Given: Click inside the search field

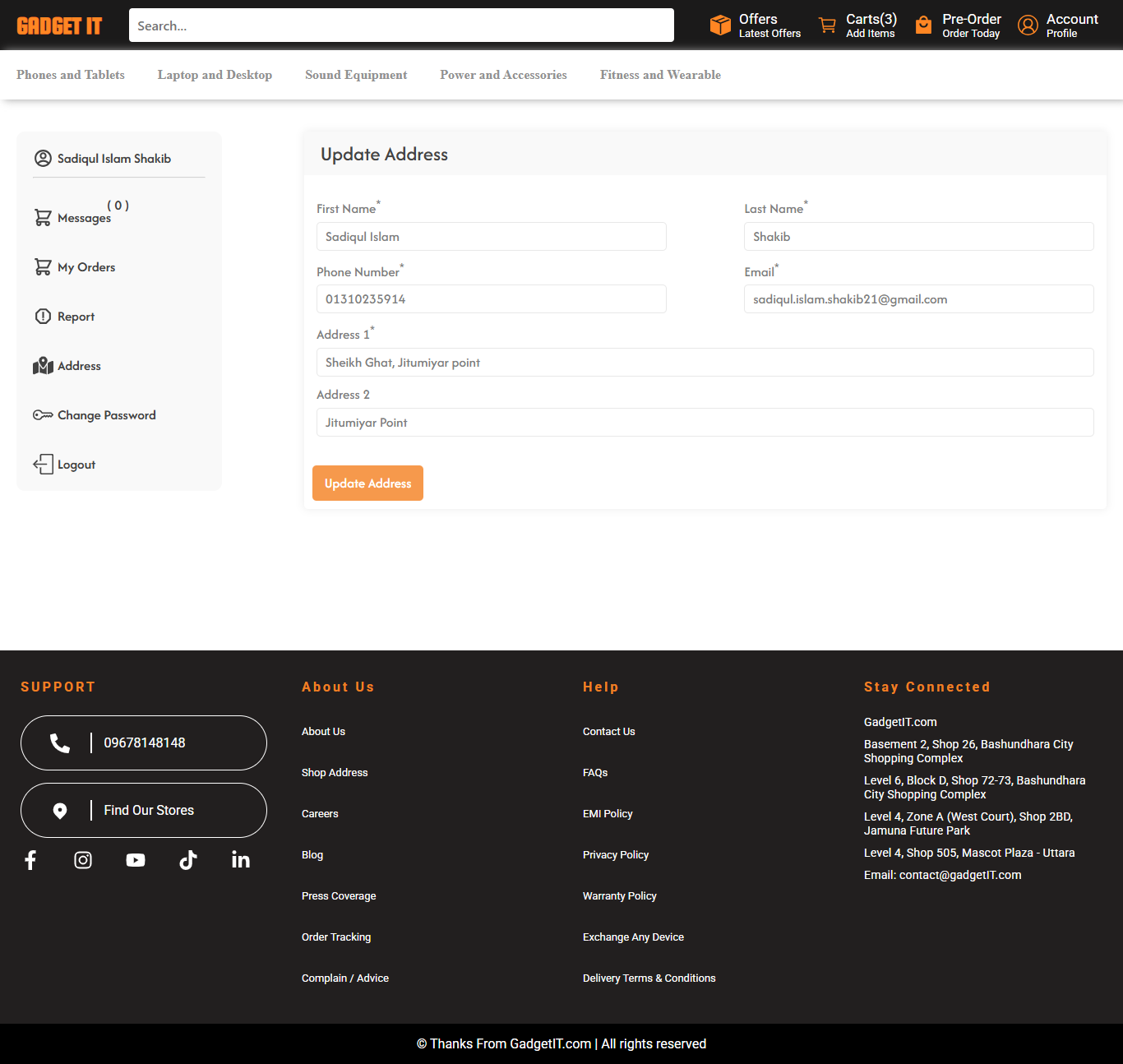Looking at the screenshot, I should [x=401, y=25].
